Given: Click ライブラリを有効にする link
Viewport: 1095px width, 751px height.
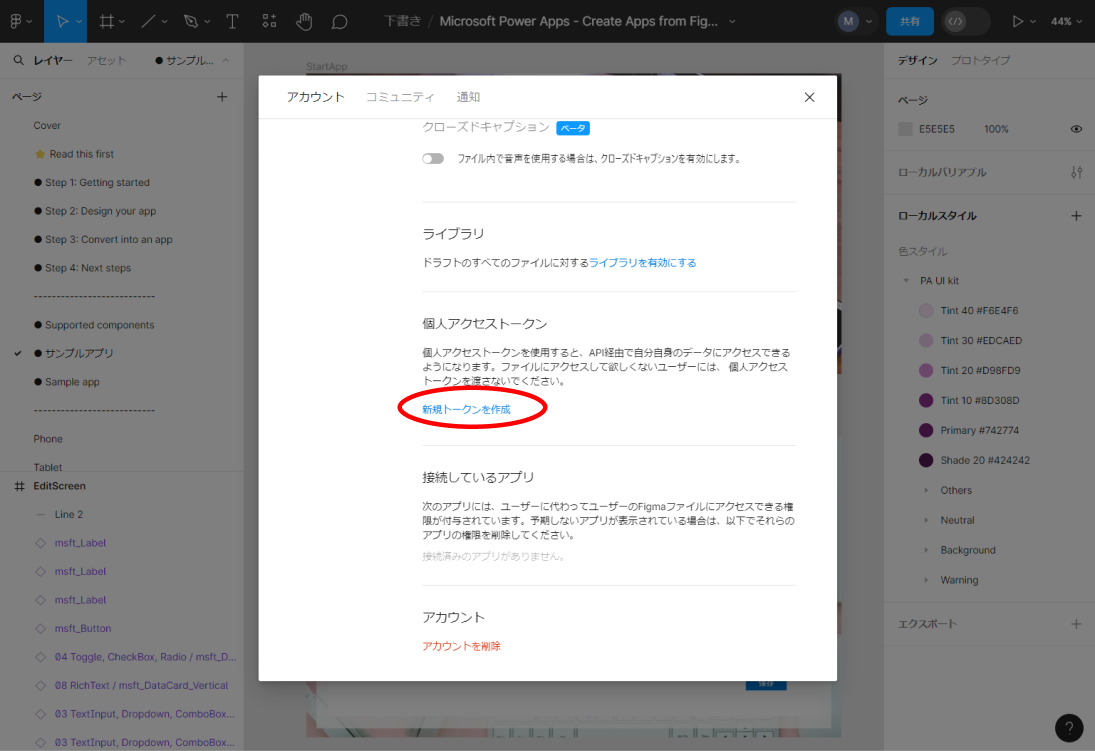Looking at the screenshot, I should (642, 263).
